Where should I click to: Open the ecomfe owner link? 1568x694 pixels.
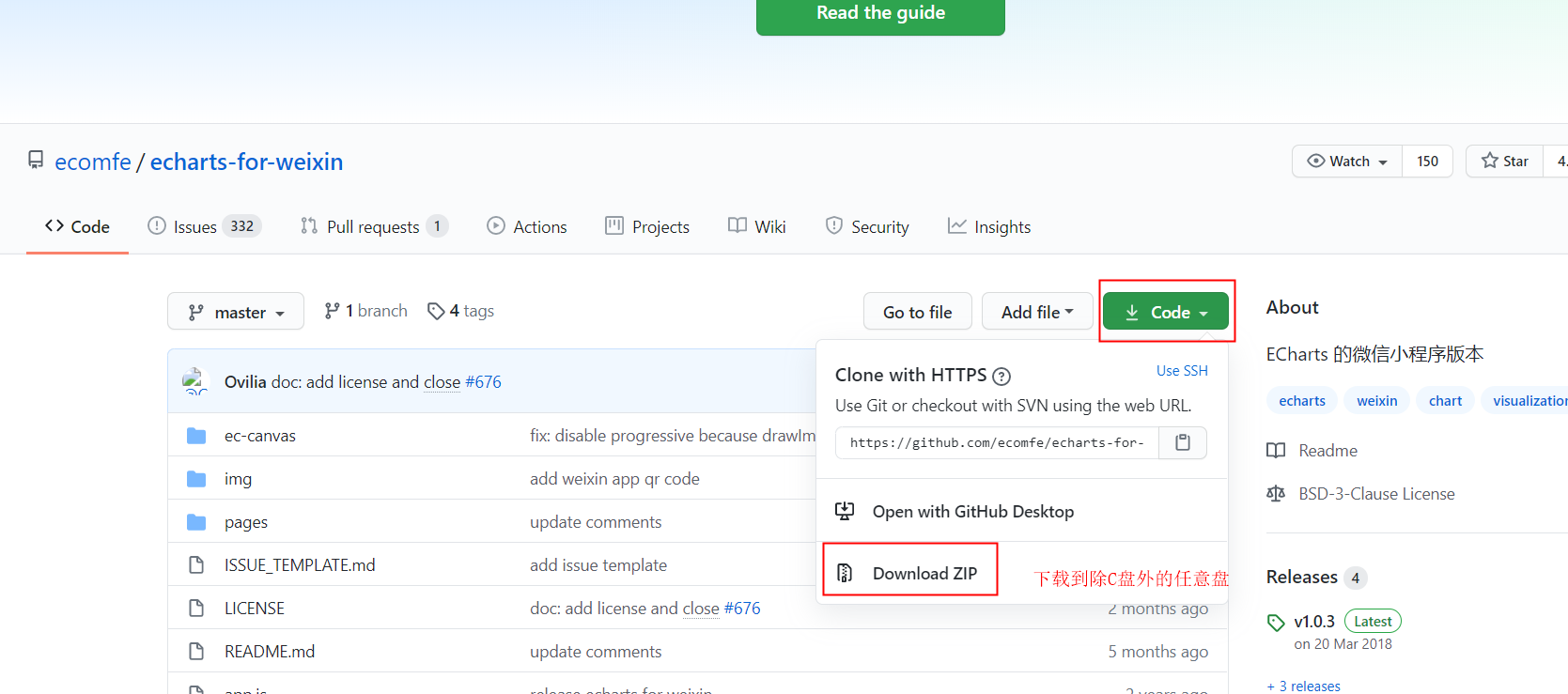[93, 162]
